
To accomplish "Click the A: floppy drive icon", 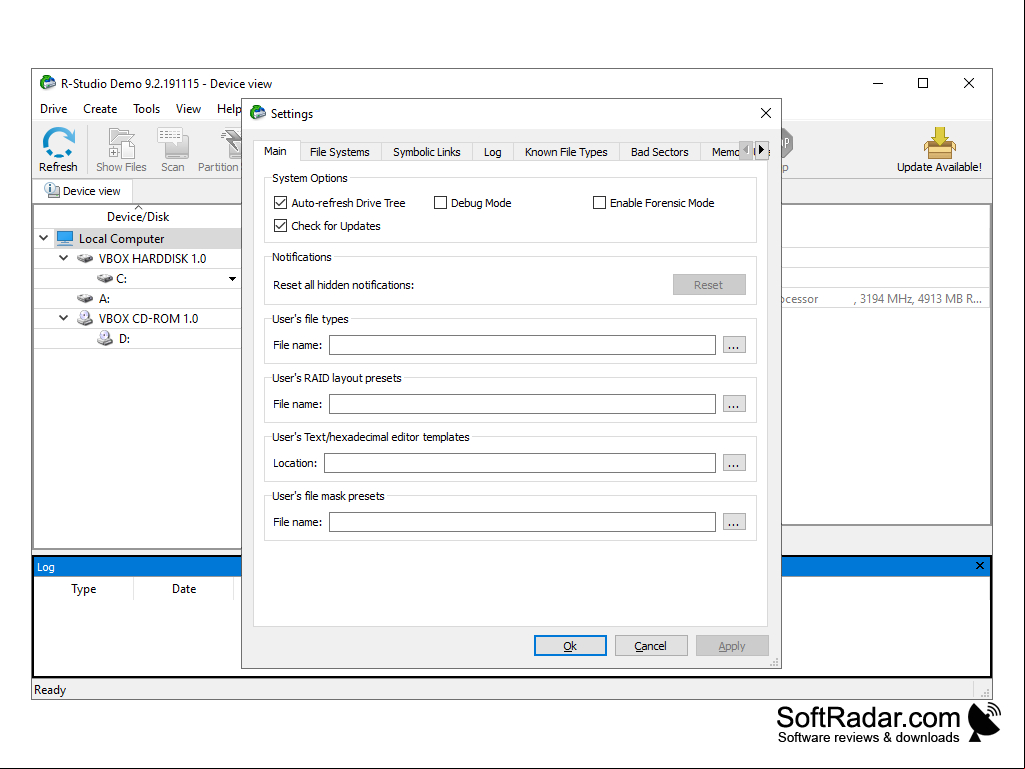I will pyautogui.click(x=85, y=298).
